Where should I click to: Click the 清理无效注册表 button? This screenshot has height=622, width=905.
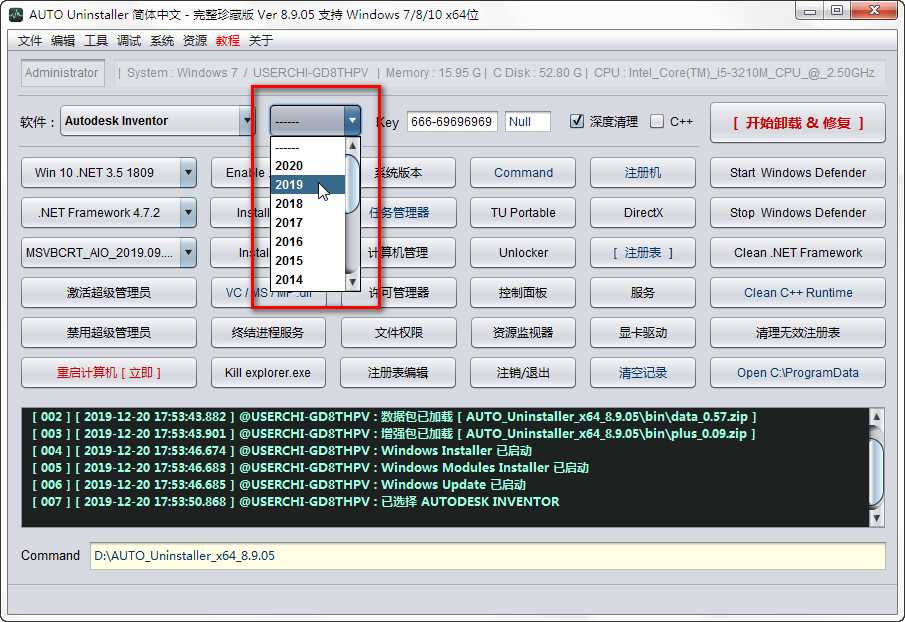798,333
